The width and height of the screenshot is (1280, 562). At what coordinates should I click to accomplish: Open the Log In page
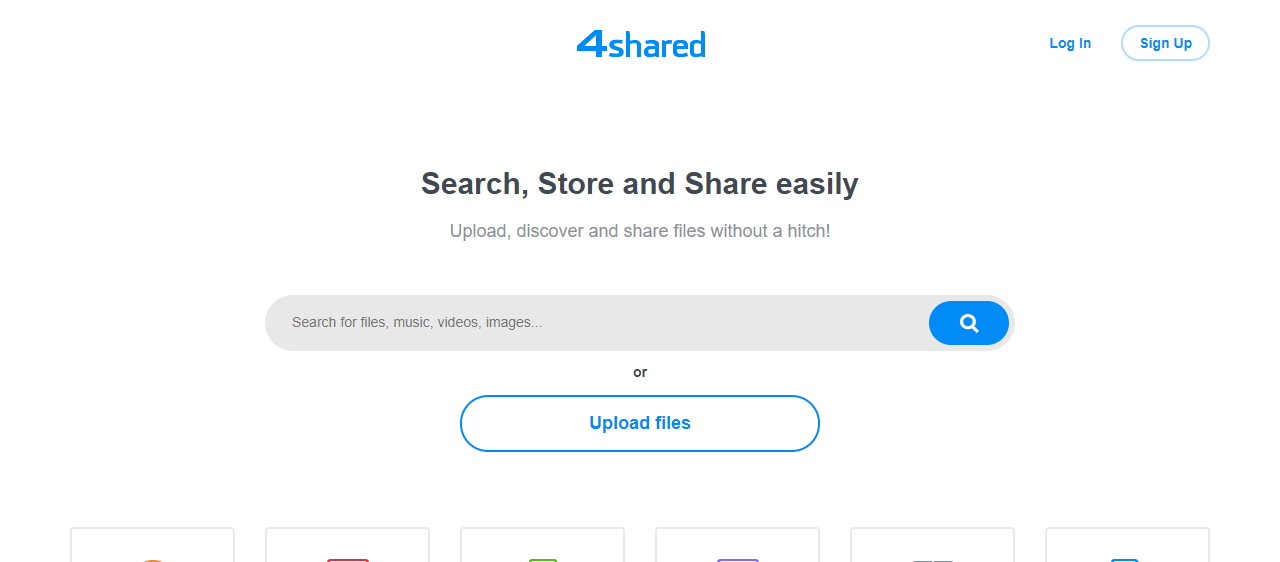1070,43
